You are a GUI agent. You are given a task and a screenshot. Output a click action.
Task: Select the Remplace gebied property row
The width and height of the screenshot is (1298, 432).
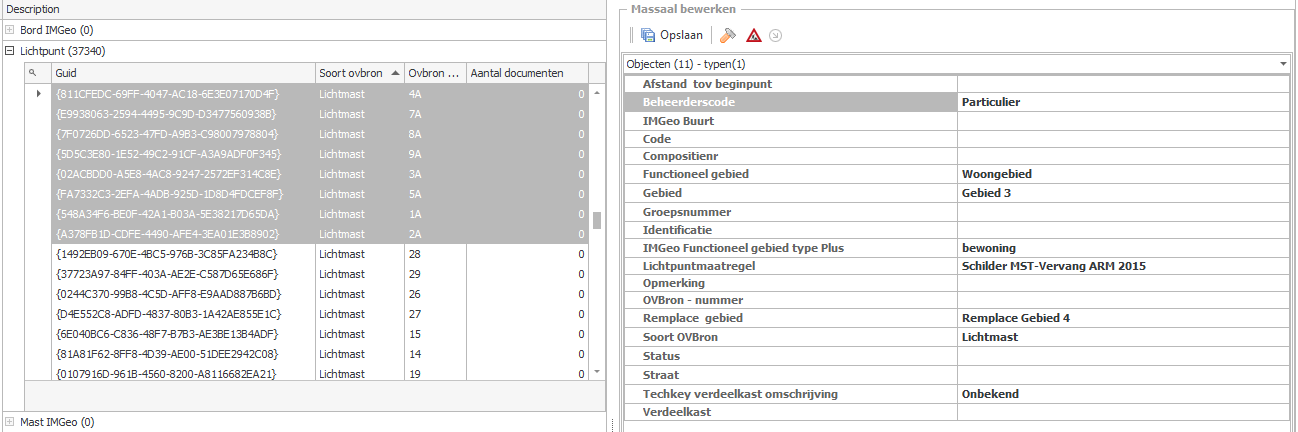tap(790, 318)
